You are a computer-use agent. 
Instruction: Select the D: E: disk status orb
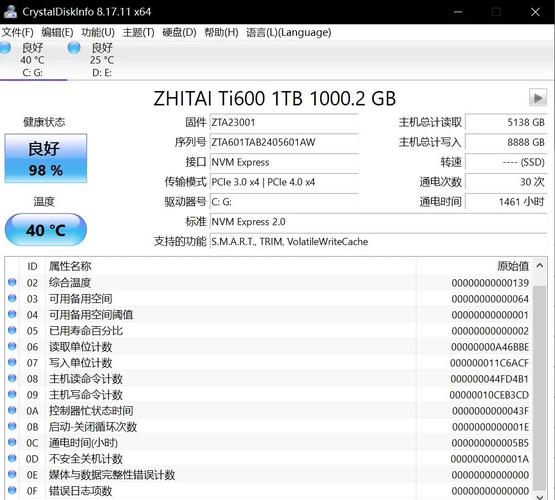(x=74, y=48)
